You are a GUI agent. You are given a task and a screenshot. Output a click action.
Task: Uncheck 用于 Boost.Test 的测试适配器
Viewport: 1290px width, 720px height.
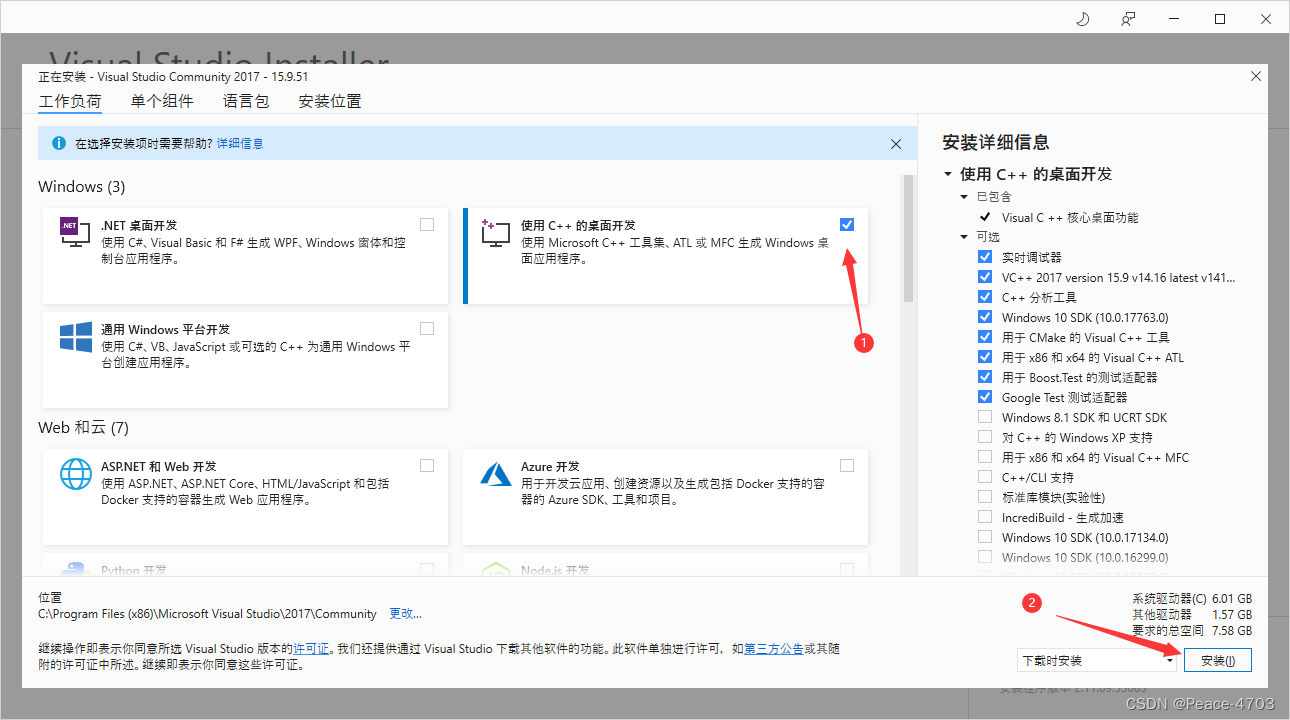tap(985, 377)
